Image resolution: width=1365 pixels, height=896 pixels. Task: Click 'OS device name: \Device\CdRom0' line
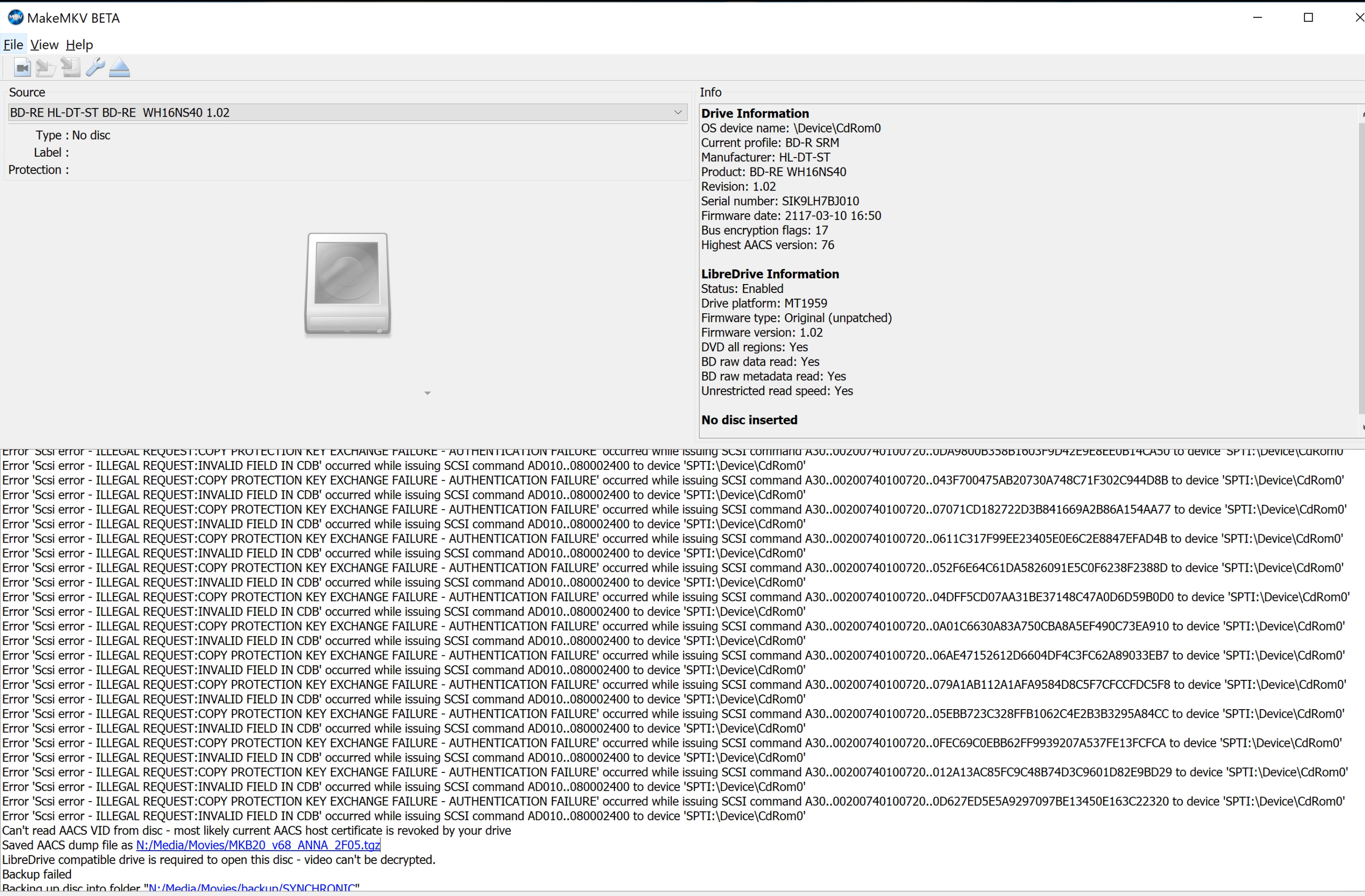[791, 128]
